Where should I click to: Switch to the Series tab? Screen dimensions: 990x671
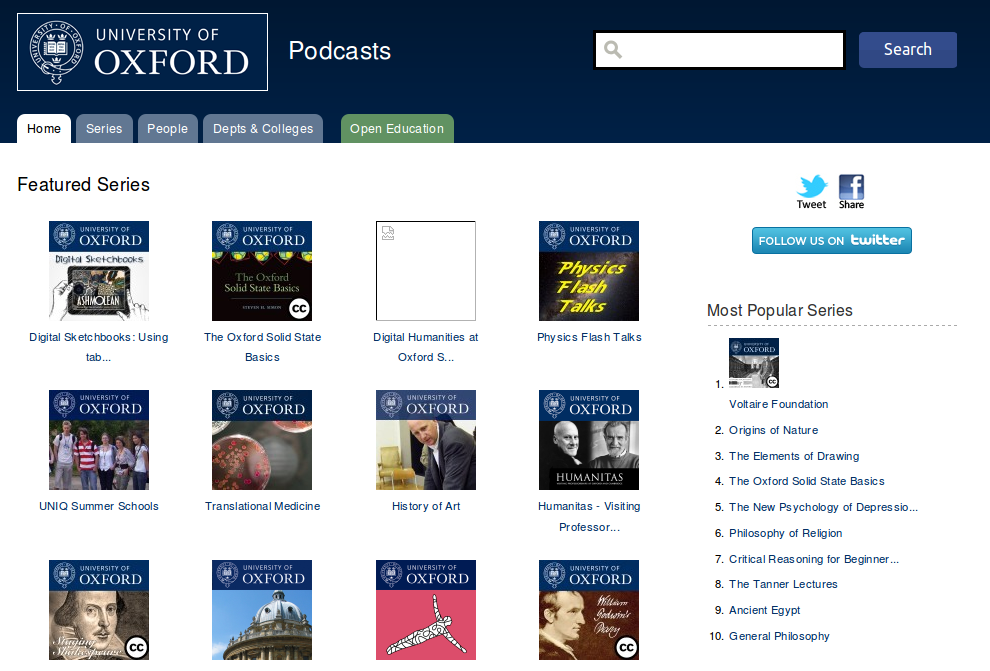[104, 129]
